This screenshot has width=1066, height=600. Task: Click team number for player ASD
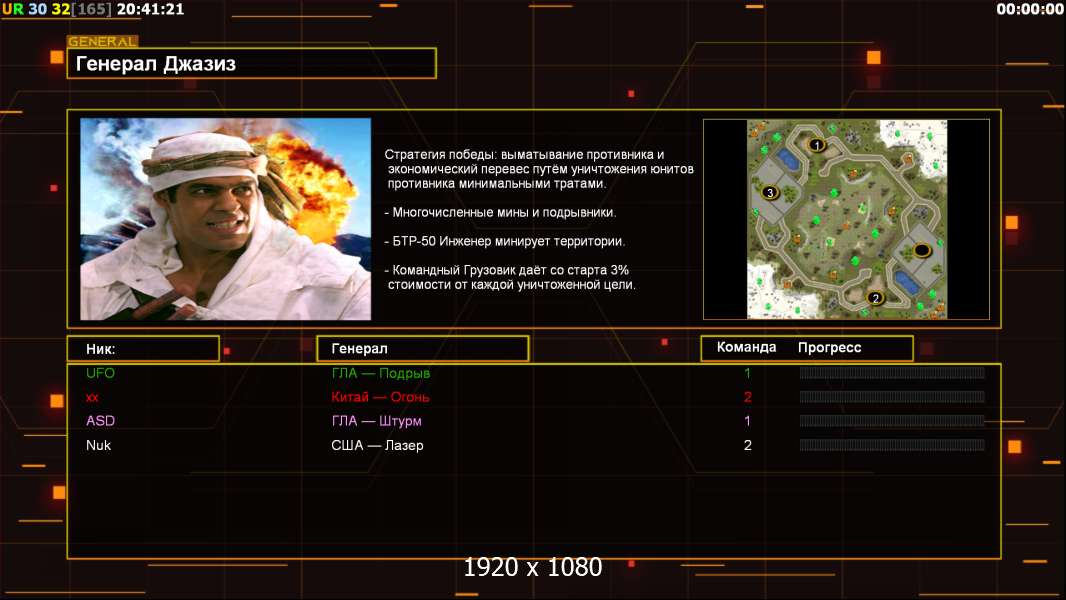[747, 421]
